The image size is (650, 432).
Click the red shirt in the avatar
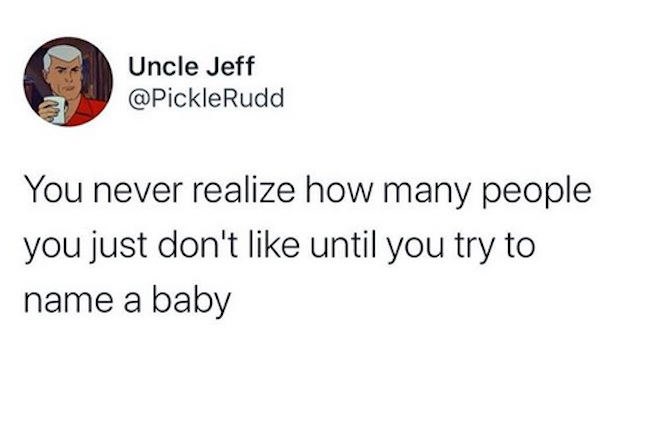pyautogui.click(x=92, y=108)
